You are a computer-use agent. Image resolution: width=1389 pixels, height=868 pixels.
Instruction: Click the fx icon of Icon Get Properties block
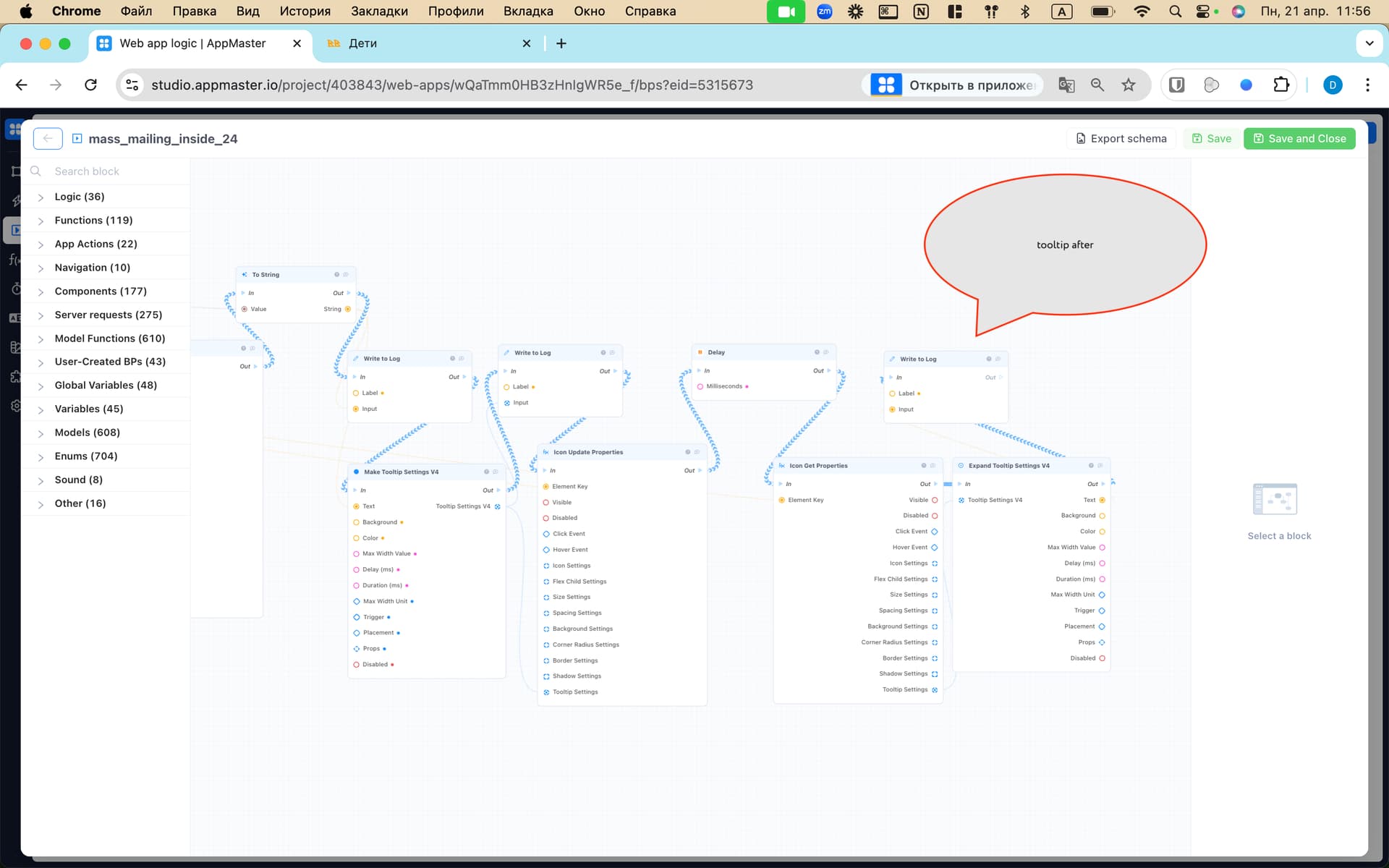tap(781, 466)
